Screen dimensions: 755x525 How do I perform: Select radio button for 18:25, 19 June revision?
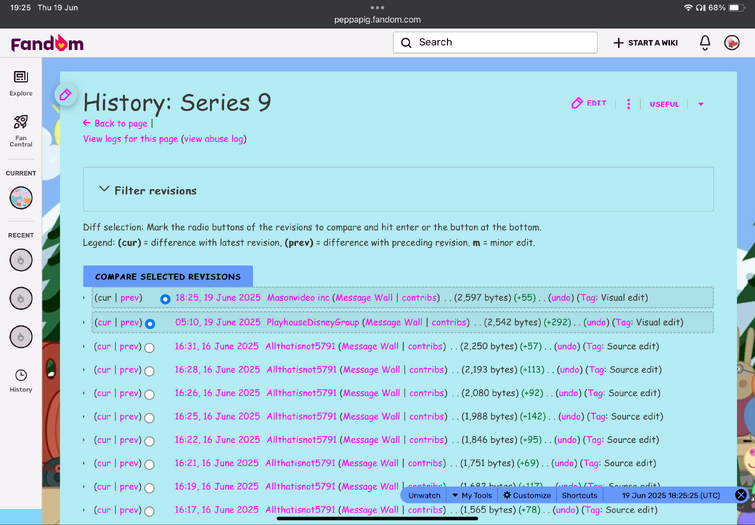tap(165, 299)
